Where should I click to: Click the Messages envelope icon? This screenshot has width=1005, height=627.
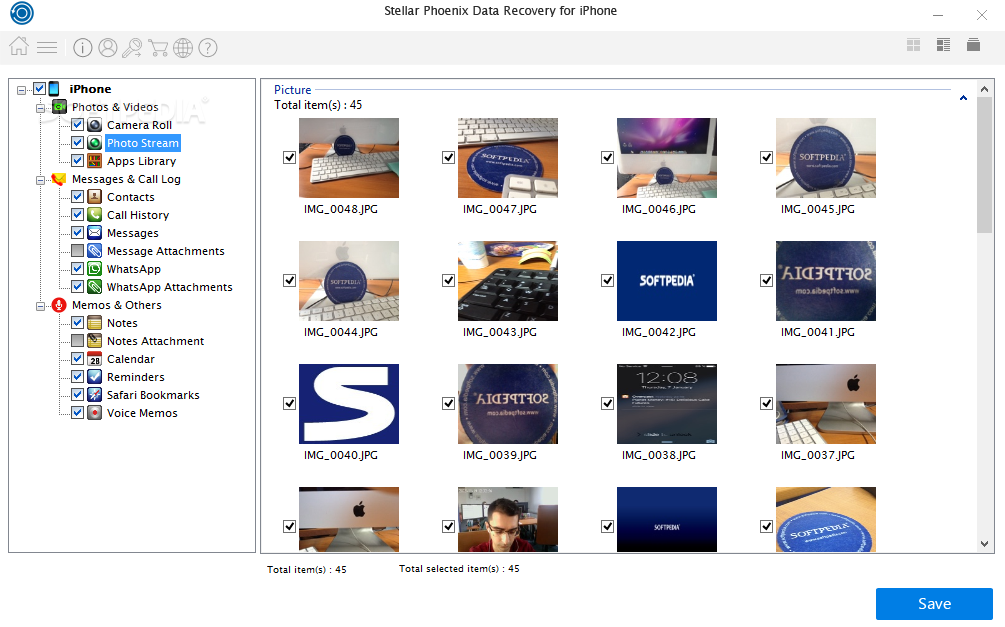94,233
